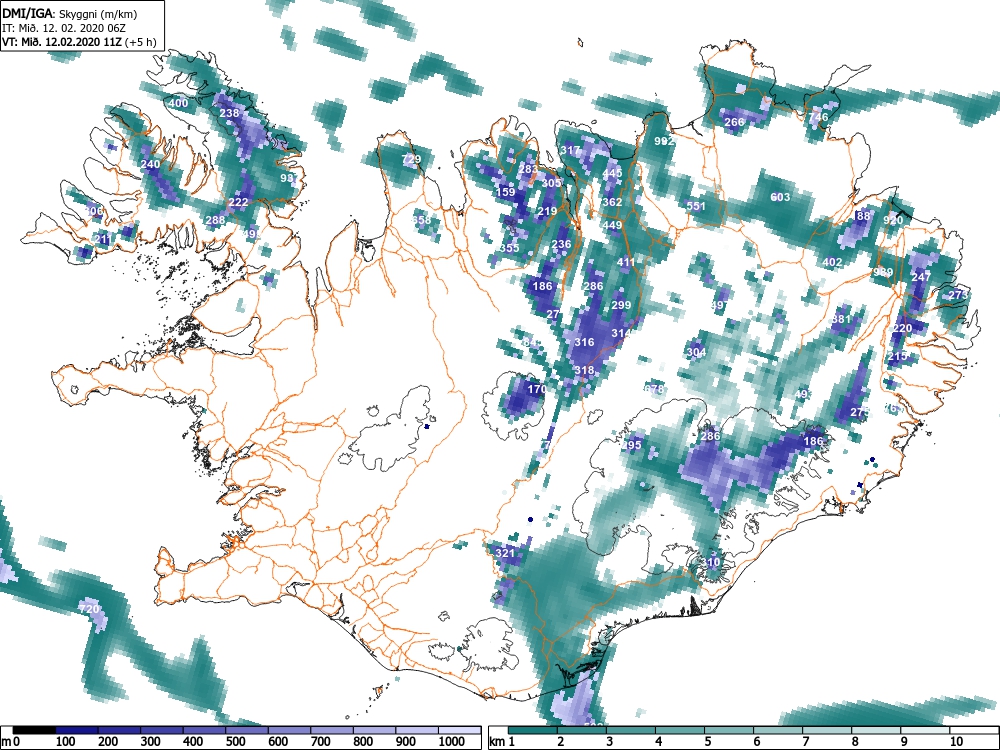This screenshot has width=1000, height=750.
Task: Click the 'DMI/IGA: Skyggni (m/km)' title text
Action: 70,14
